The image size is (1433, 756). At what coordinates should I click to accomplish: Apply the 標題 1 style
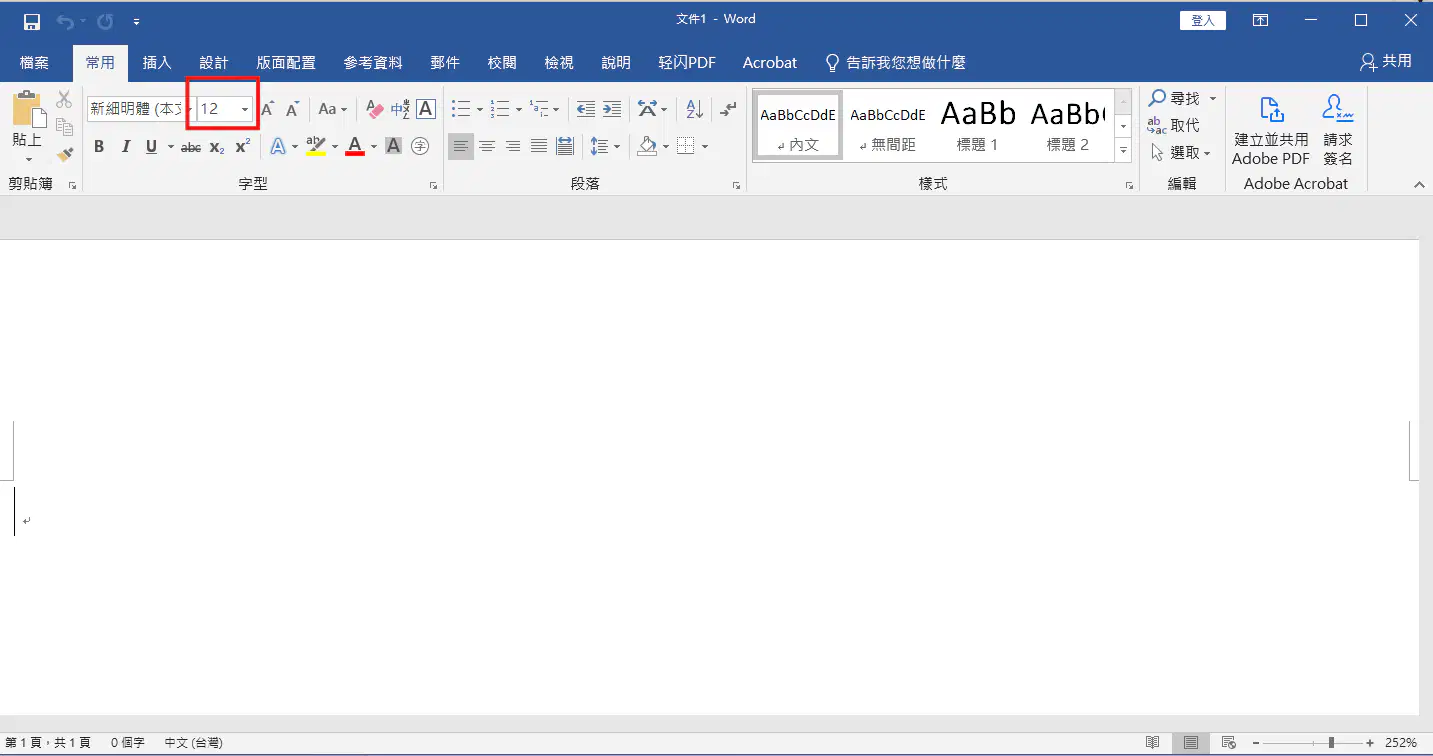pyautogui.click(x=978, y=124)
